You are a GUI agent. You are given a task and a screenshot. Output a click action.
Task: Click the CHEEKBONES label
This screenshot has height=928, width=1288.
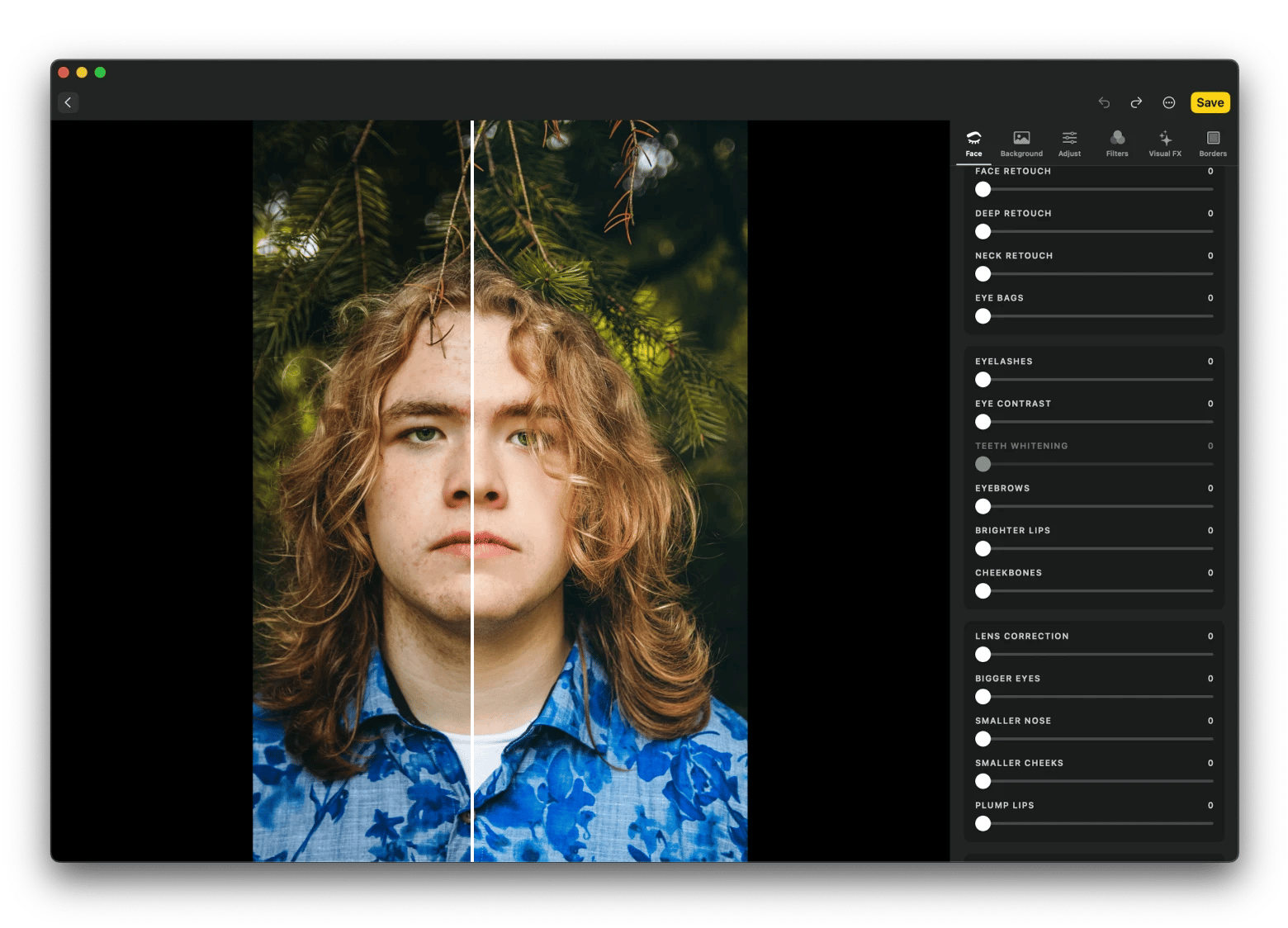pyautogui.click(x=1008, y=573)
